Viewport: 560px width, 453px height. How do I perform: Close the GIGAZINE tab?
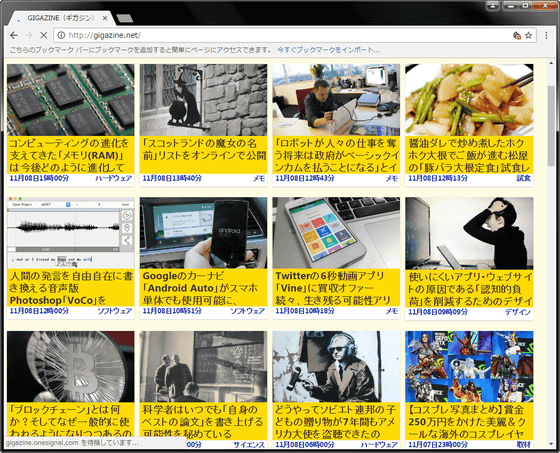click(105, 18)
